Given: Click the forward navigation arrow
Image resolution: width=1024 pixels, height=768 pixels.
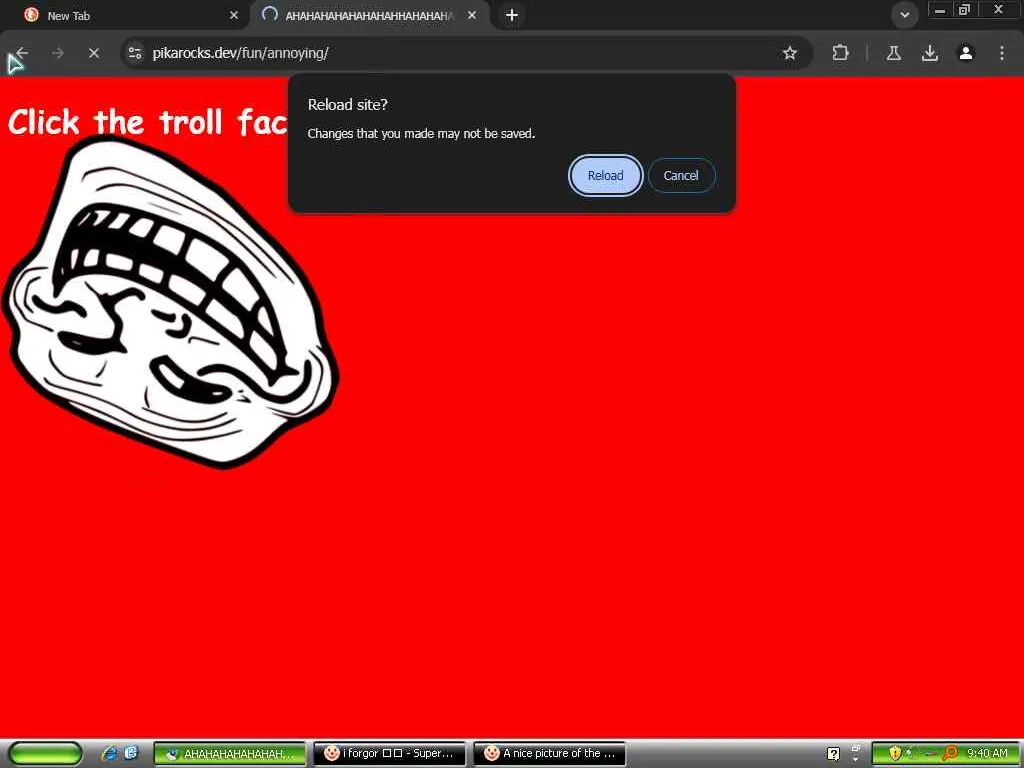Looking at the screenshot, I should coord(58,53).
